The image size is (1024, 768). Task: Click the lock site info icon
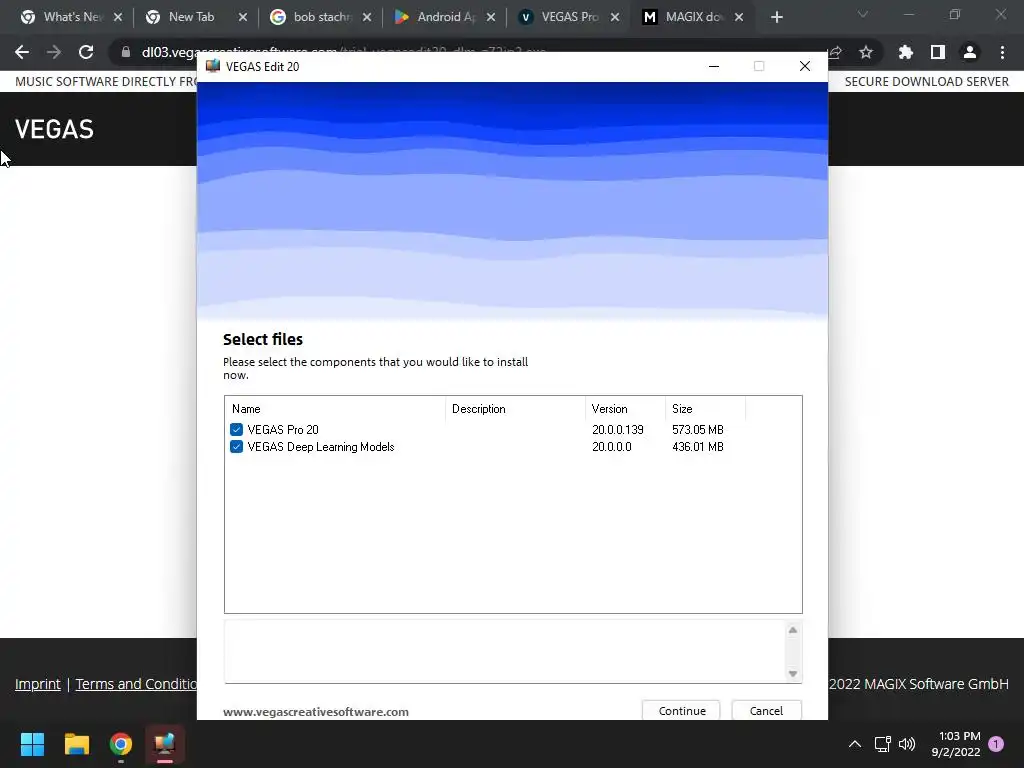click(x=126, y=52)
